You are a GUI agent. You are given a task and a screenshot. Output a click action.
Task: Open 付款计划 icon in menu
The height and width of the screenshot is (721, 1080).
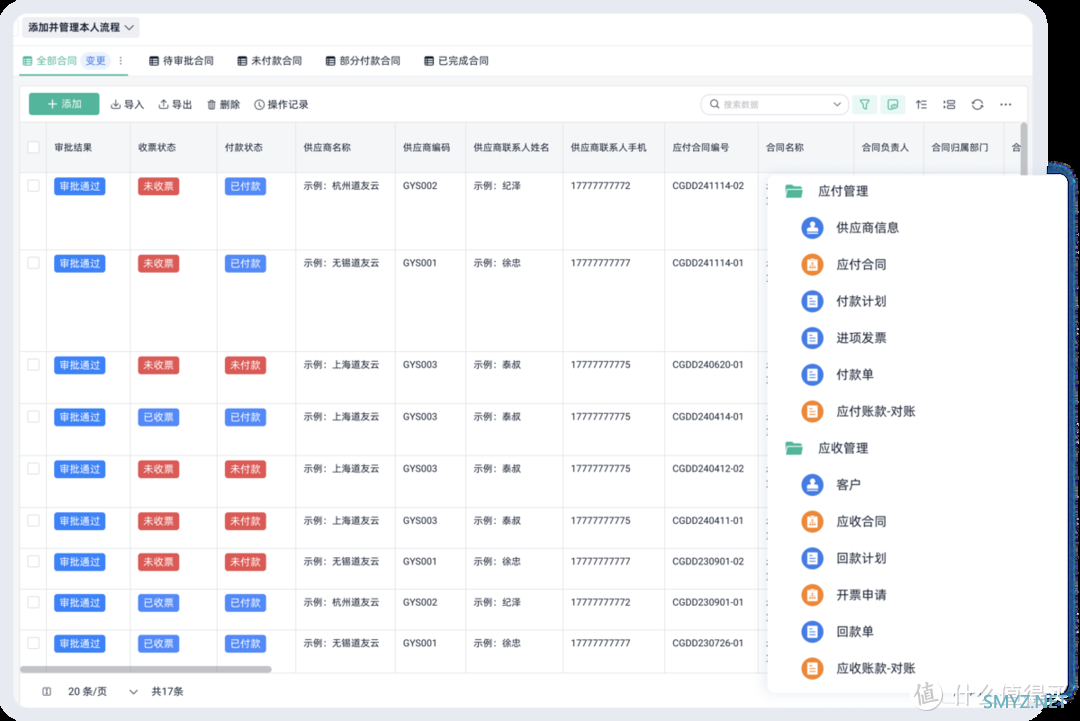coord(812,301)
